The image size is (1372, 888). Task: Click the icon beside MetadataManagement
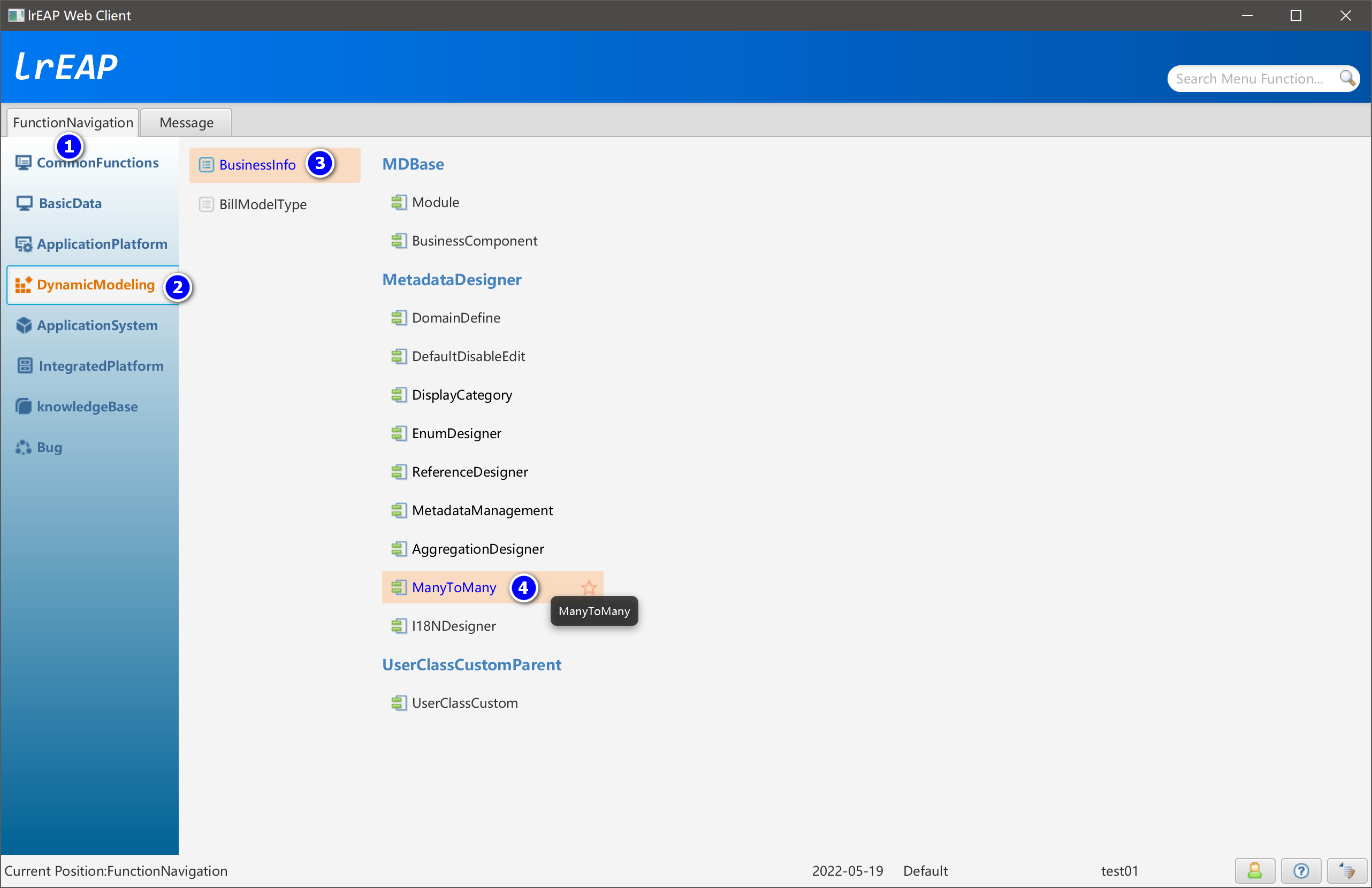point(399,510)
